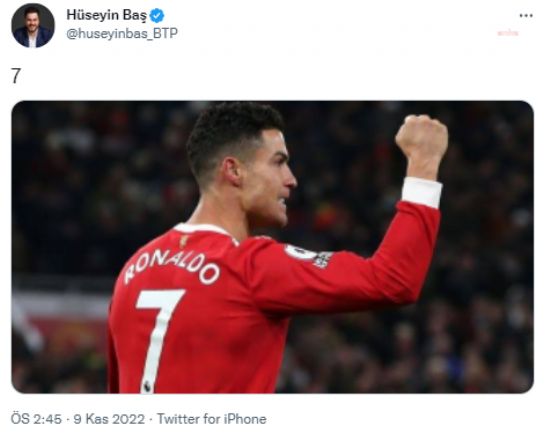Click the blue verified badge icon
The image size is (550, 440).
pos(157,16)
